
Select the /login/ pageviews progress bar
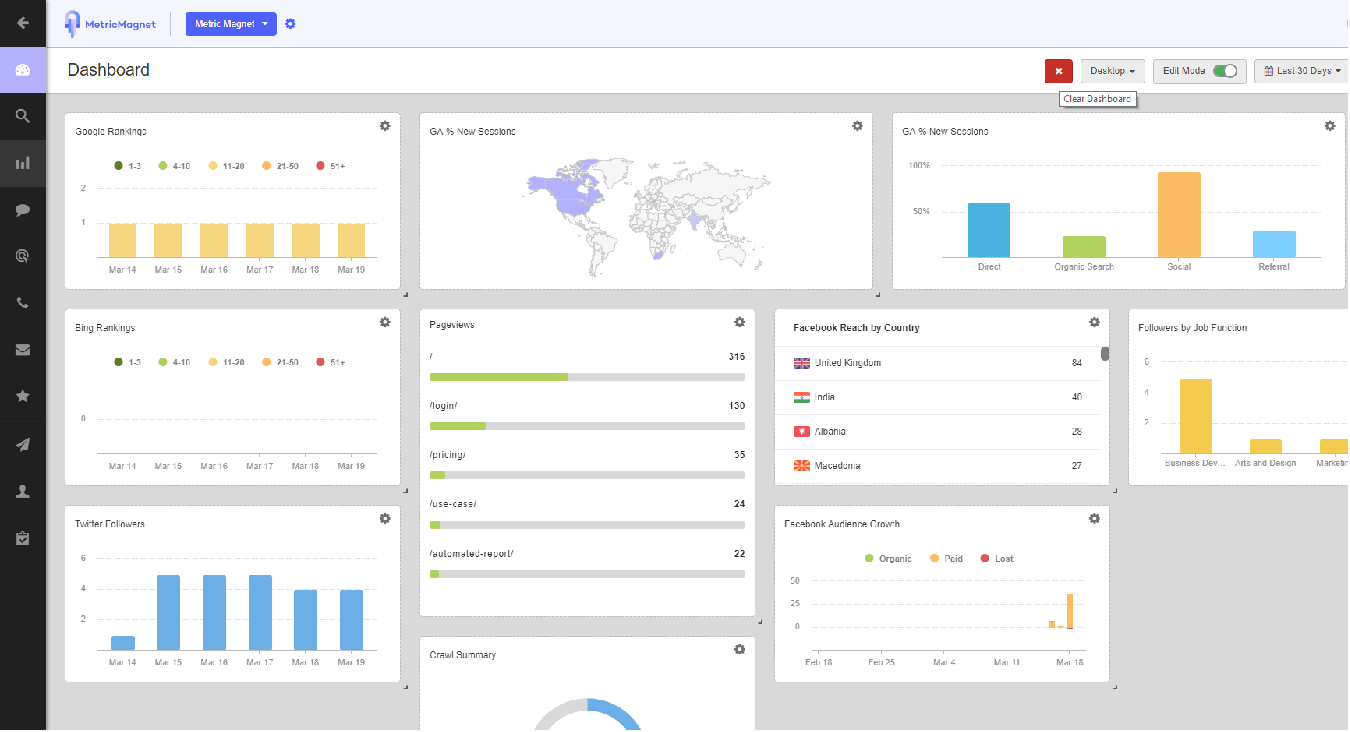[587, 426]
